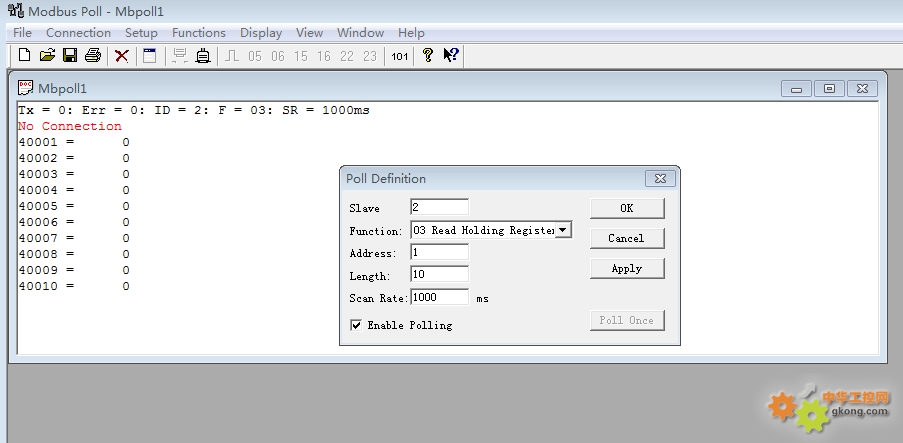Click the Scan Rate input field
The image size is (903, 443).
439,297
